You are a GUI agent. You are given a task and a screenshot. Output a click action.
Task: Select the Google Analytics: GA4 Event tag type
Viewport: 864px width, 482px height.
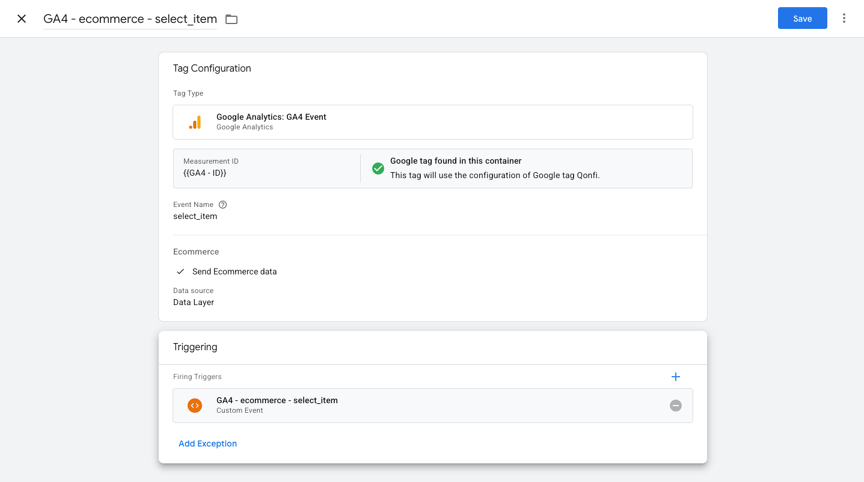tap(433, 122)
